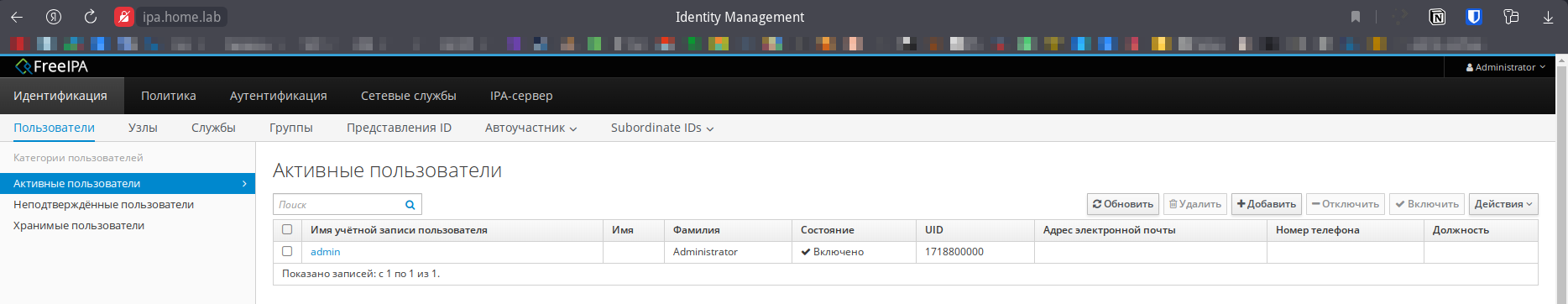Click the Удалить delete button
Image resolution: width=1568 pixels, height=304 pixels.
pyautogui.click(x=1195, y=204)
